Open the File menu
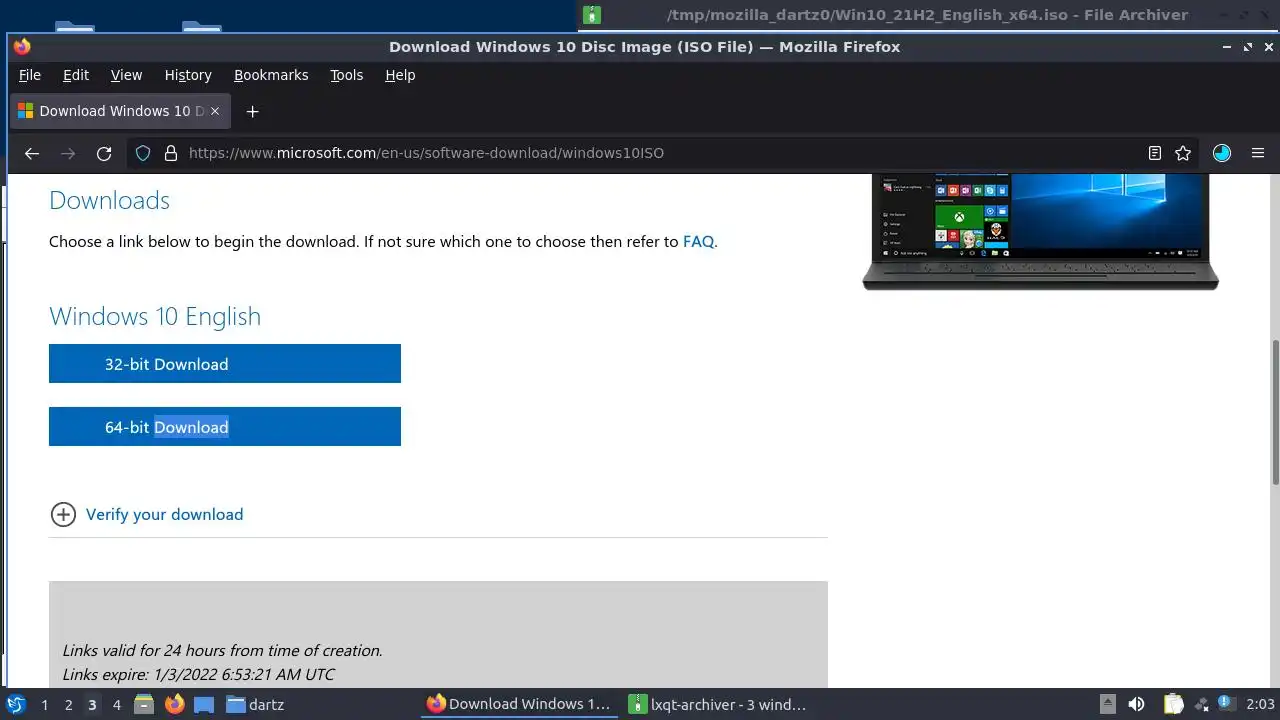This screenshot has height=720, width=1280. click(30, 75)
